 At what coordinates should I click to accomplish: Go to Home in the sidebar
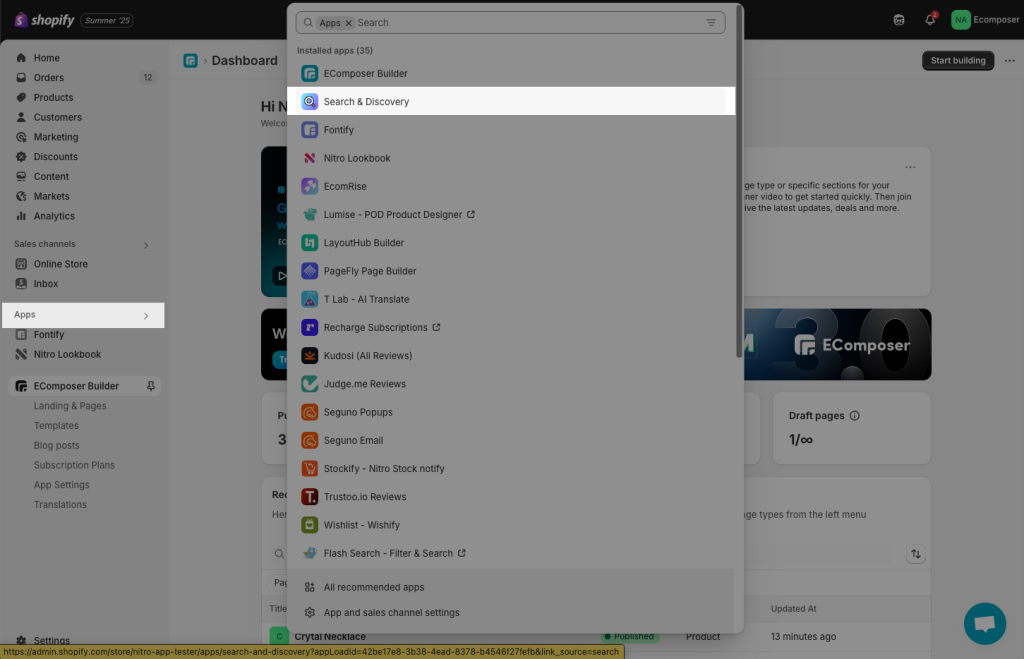tap(47, 57)
